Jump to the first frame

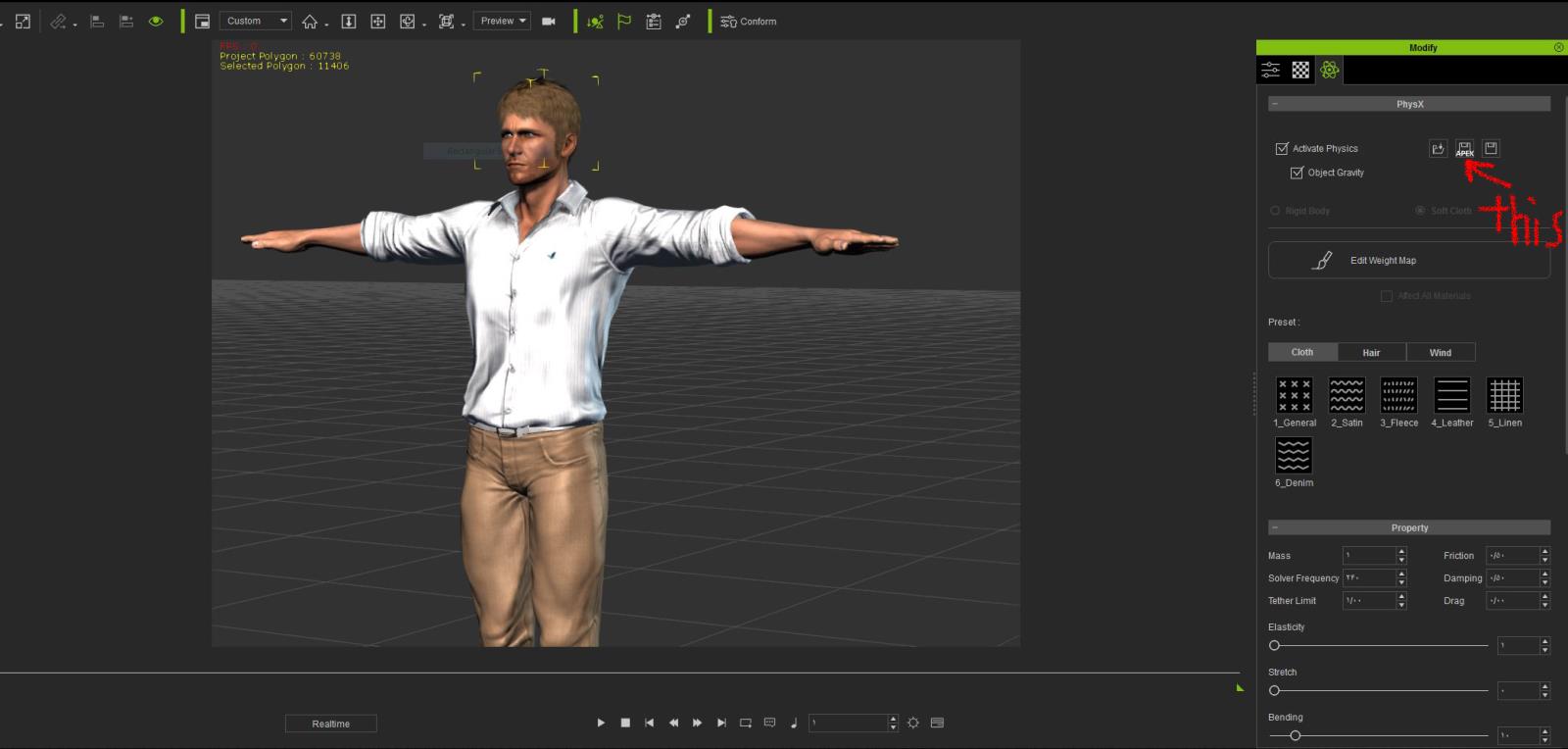tap(649, 723)
